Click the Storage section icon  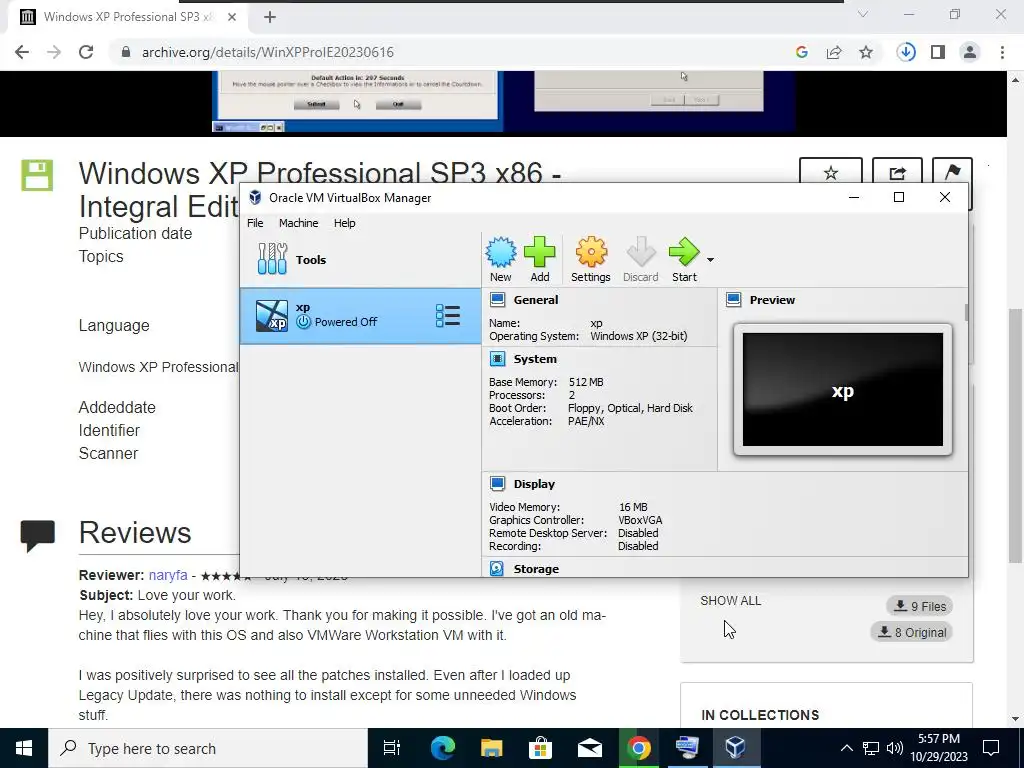coord(497,569)
